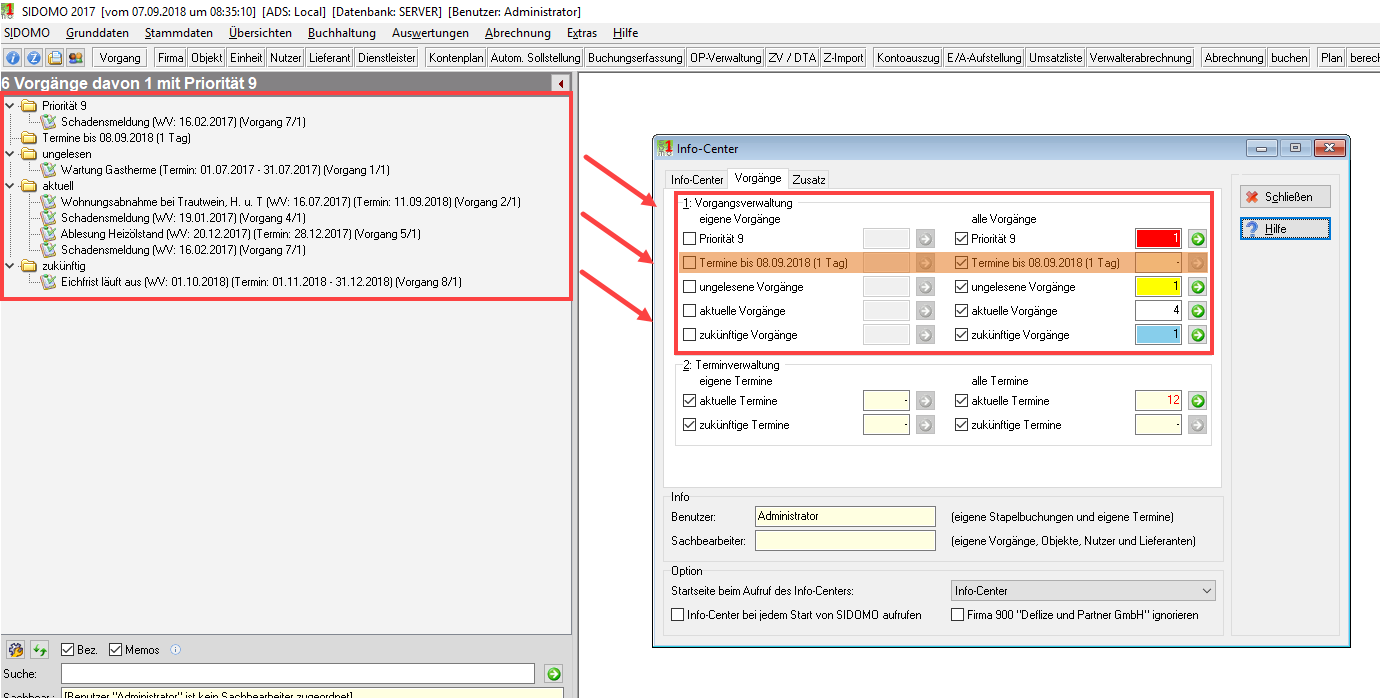Click the empty Sachbearbeiter field in Info-Center
The width and height of the screenshot is (1380, 698).
(845, 541)
